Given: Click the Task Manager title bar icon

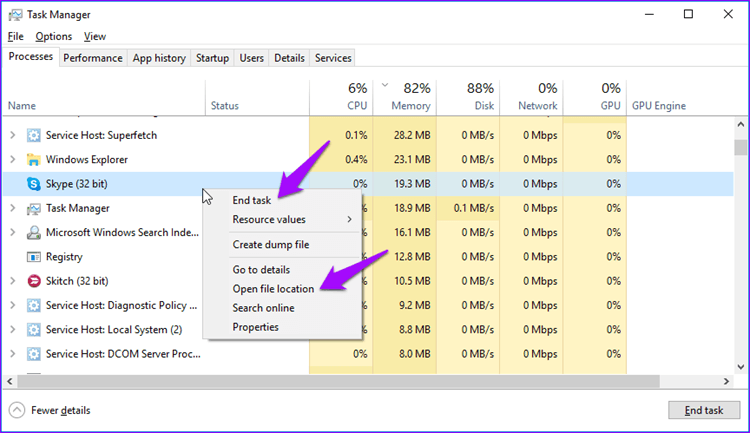Looking at the screenshot, I should pyautogui.click(x=15, y=15).
